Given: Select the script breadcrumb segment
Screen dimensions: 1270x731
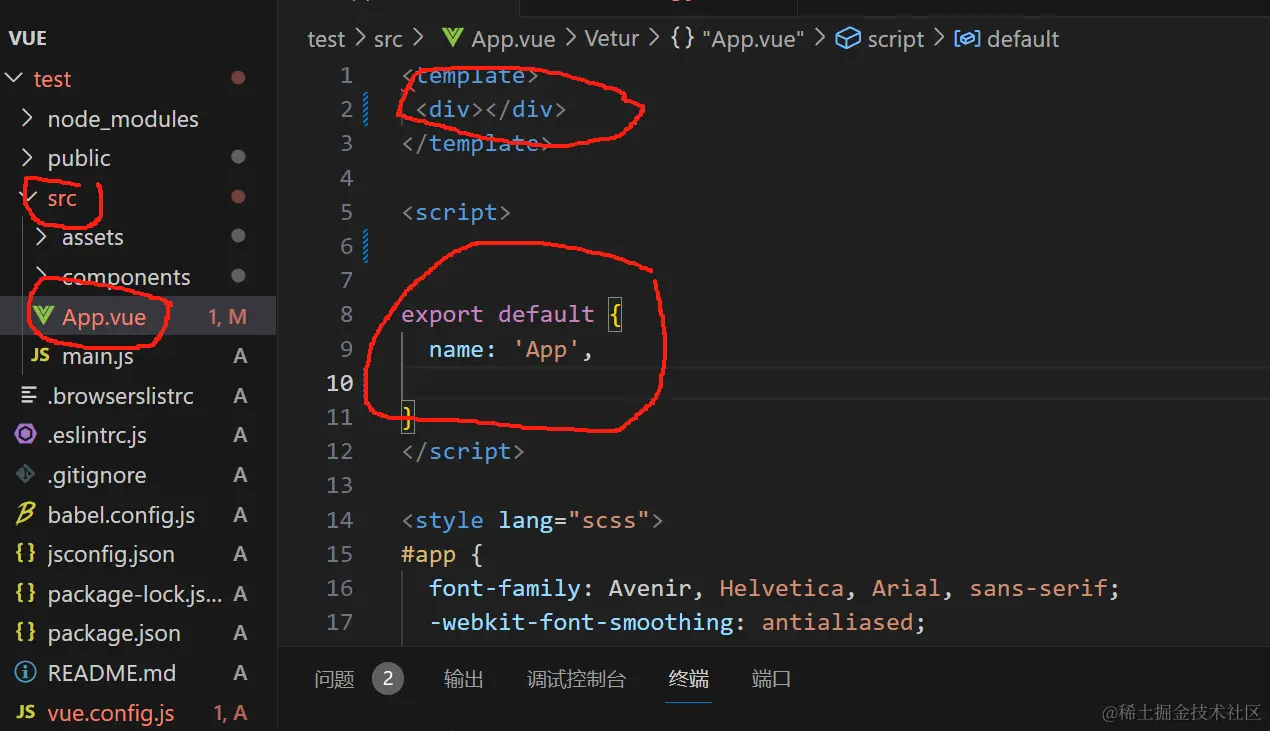Looking at the screenshot, I should (896, 39).
